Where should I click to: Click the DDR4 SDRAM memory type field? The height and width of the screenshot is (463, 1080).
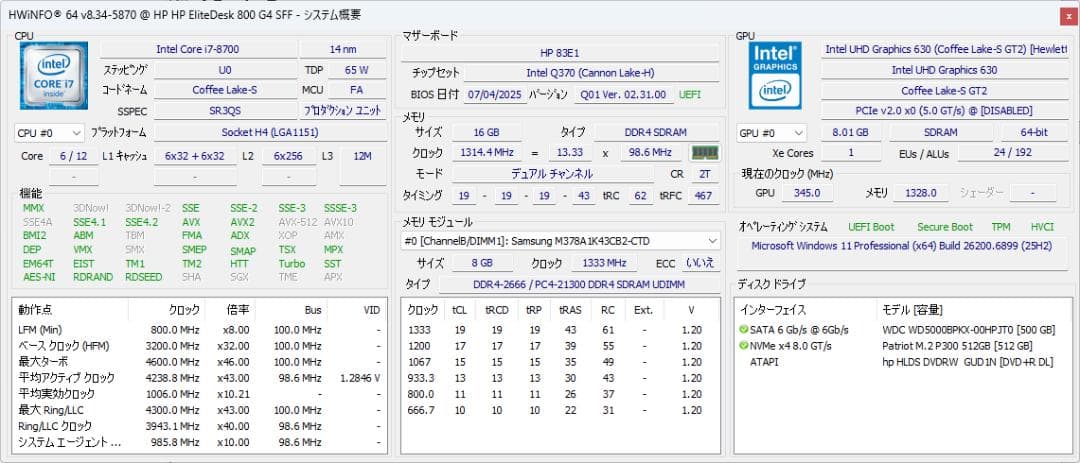tap(656, 132)
